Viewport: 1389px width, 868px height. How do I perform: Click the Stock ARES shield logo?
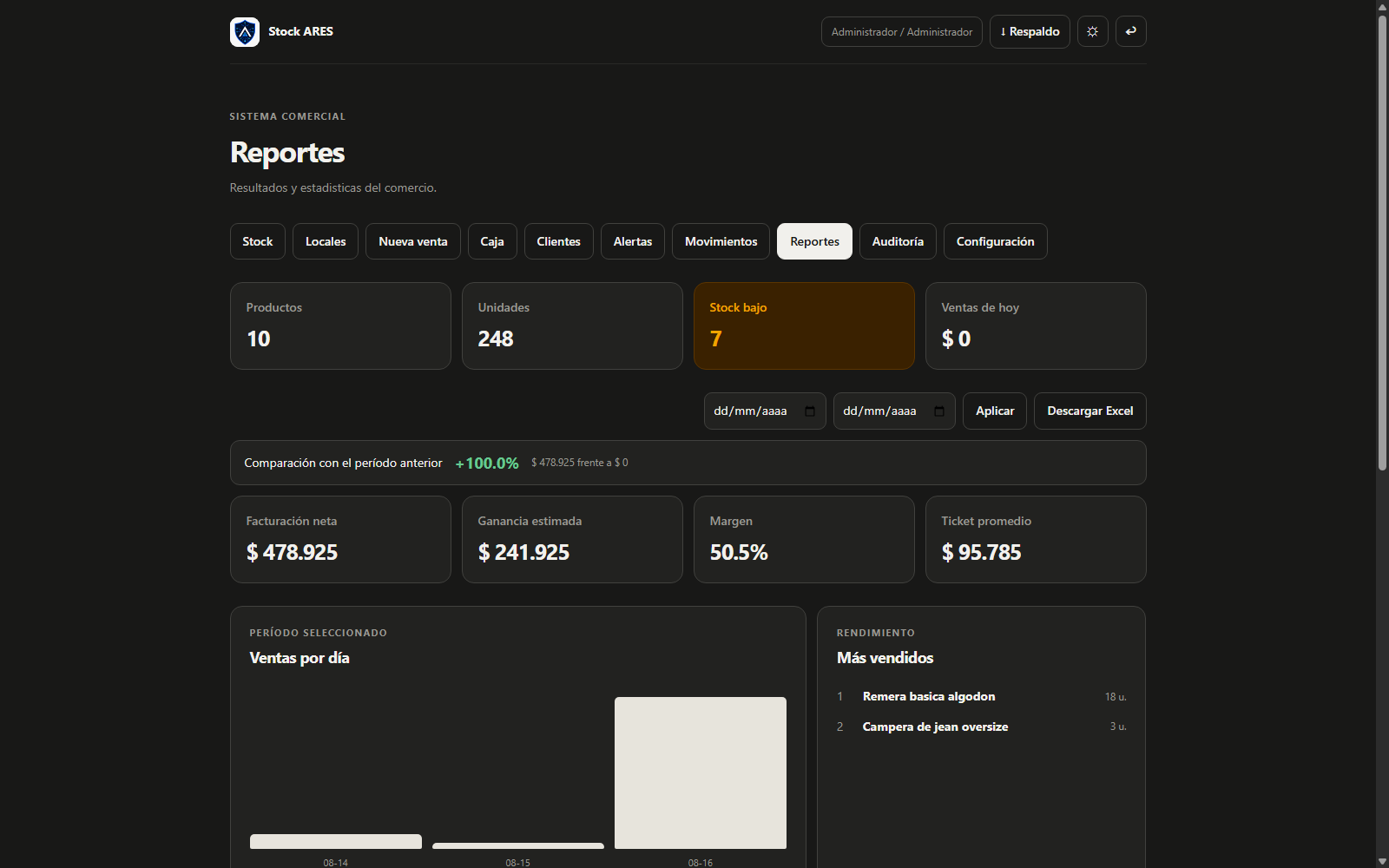(x=245, y=32)
